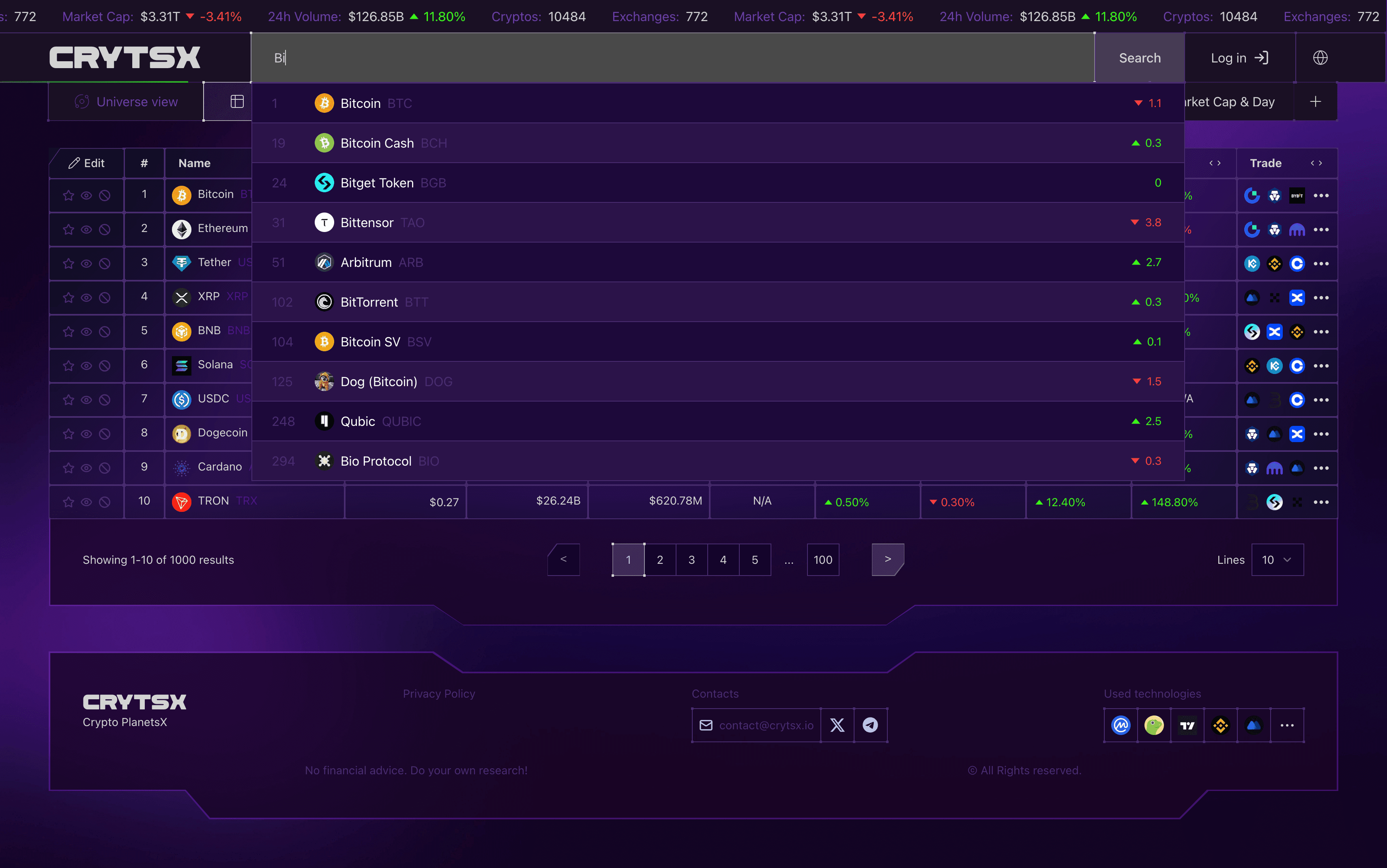Click TradingView icon in Used technologies
The height and width of the screenshot is (868, 1387).
coord(1187,725)
